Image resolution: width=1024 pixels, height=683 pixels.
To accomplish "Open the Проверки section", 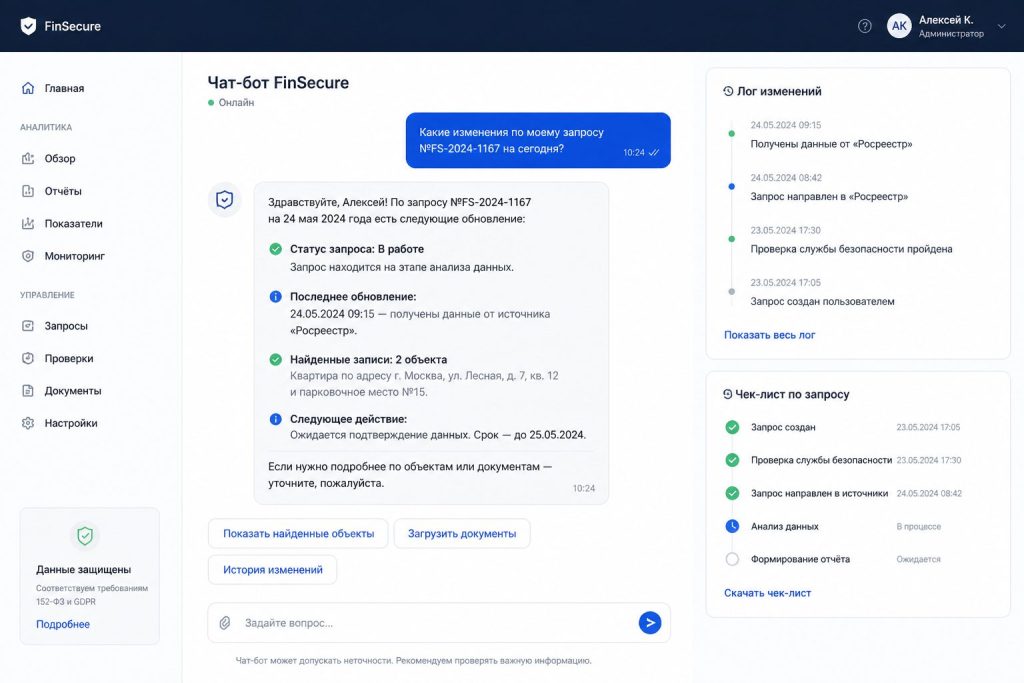I will tap(69, 358).
